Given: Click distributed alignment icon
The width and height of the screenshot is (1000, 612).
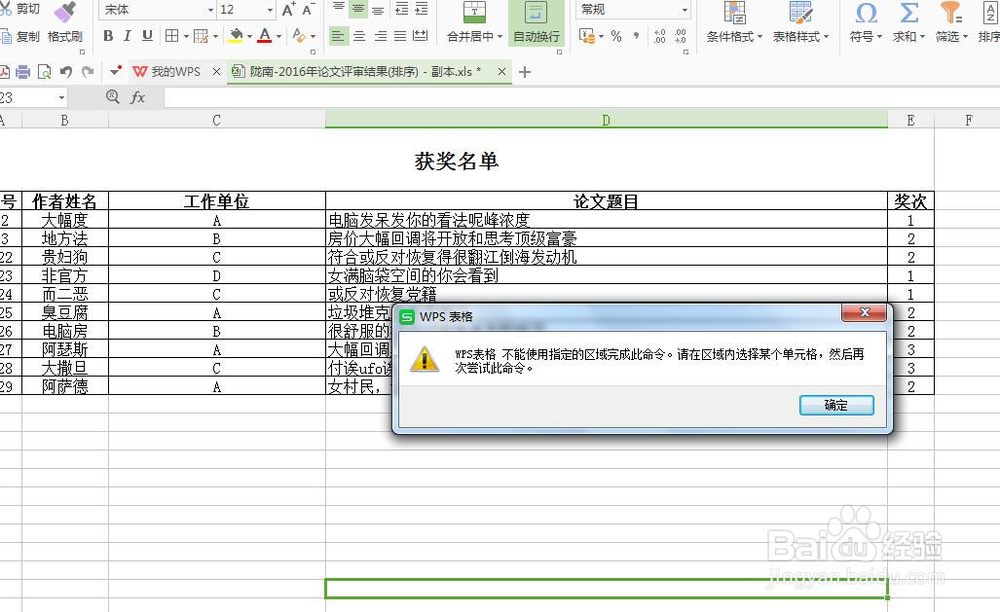Looking at the screenshot, I should 420,36.
